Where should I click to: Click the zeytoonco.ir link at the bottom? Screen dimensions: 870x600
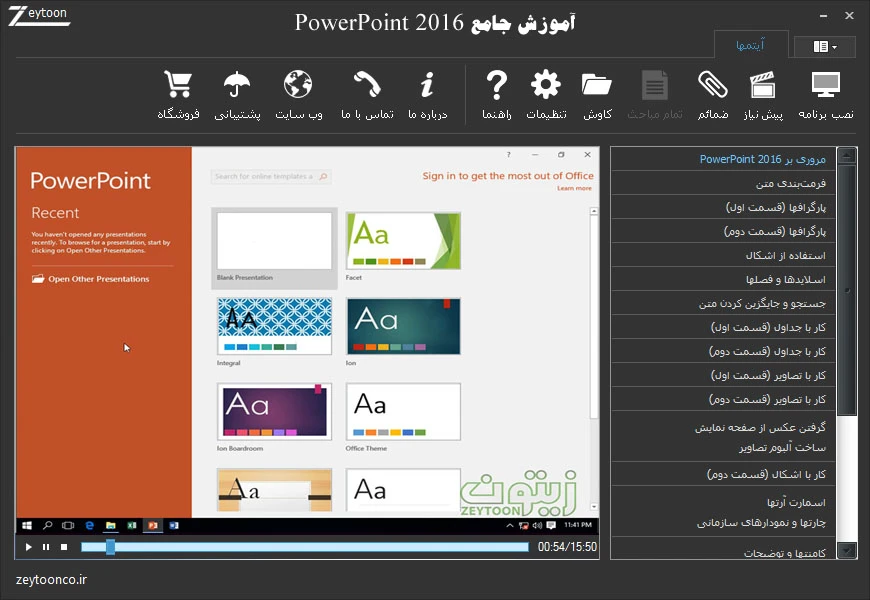pyautogui.click(x=52, y=579)
